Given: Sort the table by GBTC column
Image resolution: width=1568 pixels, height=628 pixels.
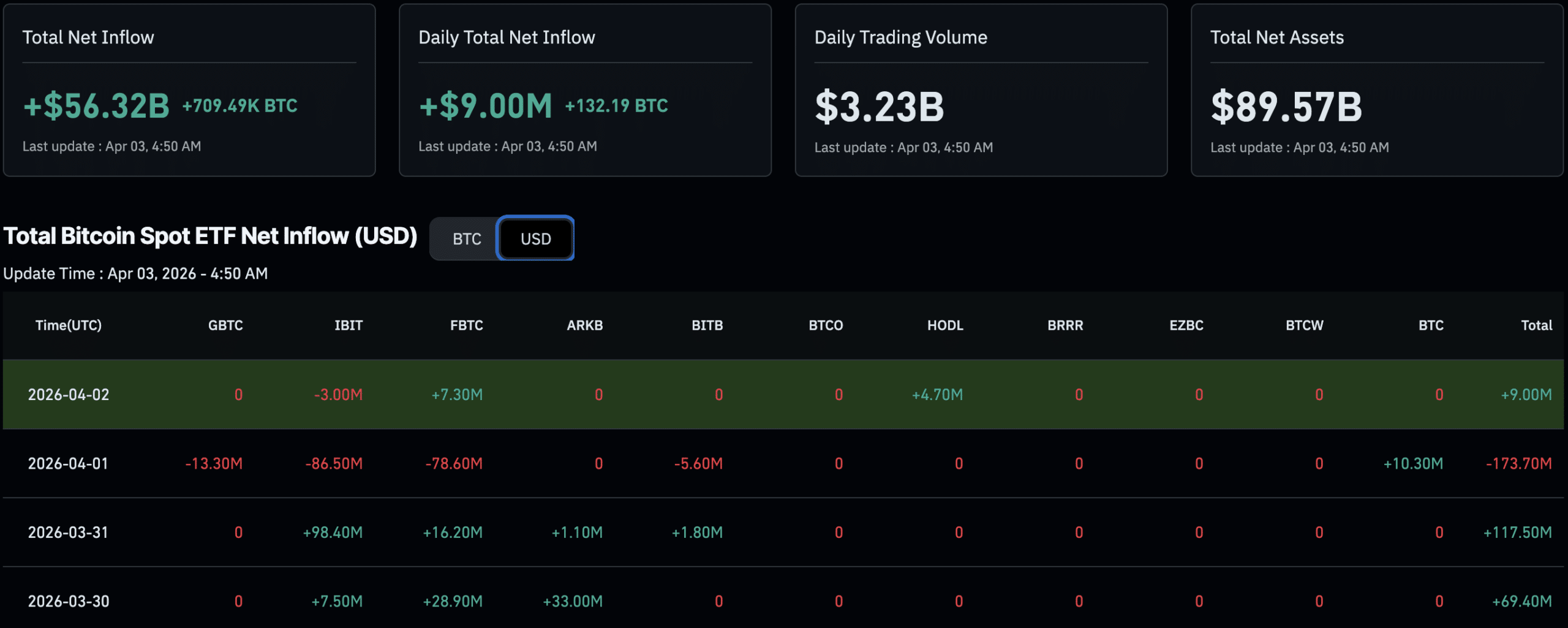Looking at the screenshot, I should [x=226, y=325].
